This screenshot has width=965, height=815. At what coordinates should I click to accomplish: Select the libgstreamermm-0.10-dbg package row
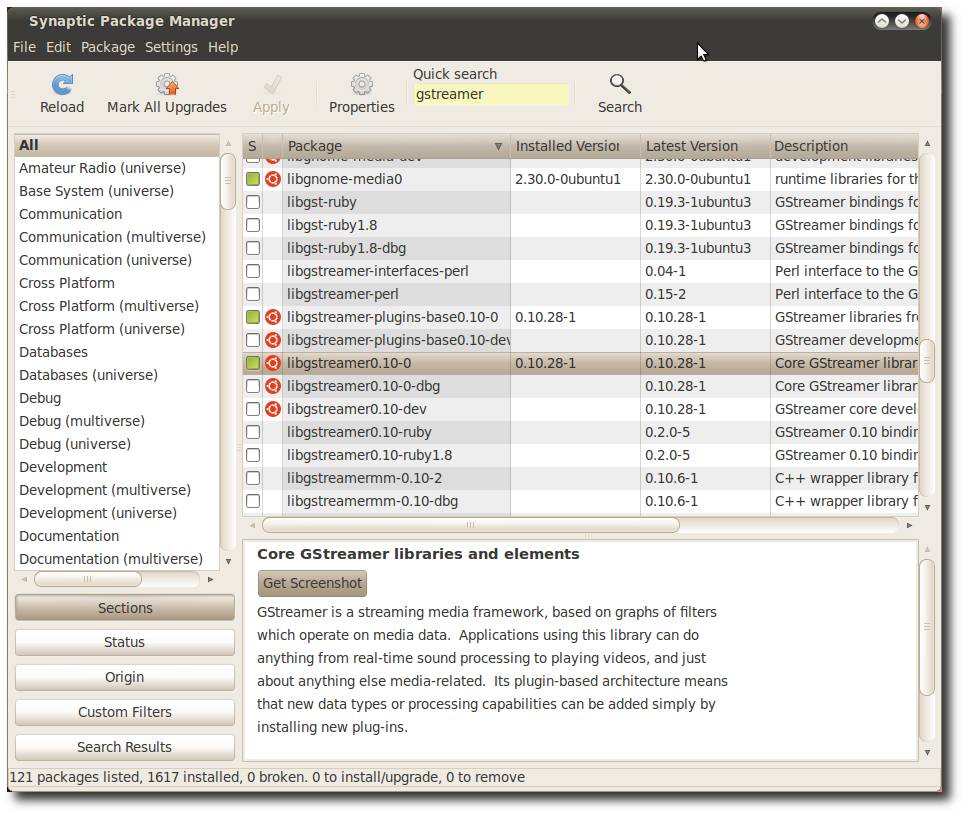pyautogui.click(x=580, y=501)
